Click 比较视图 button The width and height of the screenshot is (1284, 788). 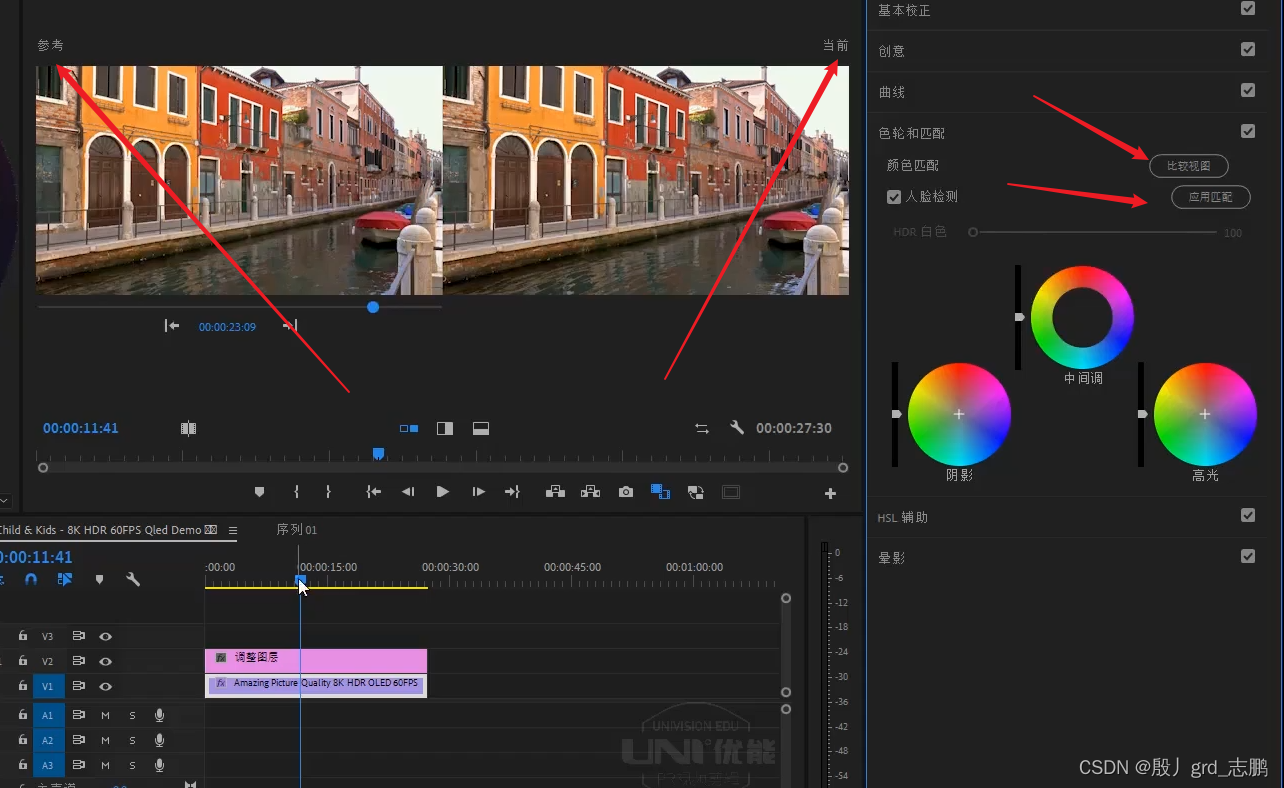click(x=1188, y=166)
